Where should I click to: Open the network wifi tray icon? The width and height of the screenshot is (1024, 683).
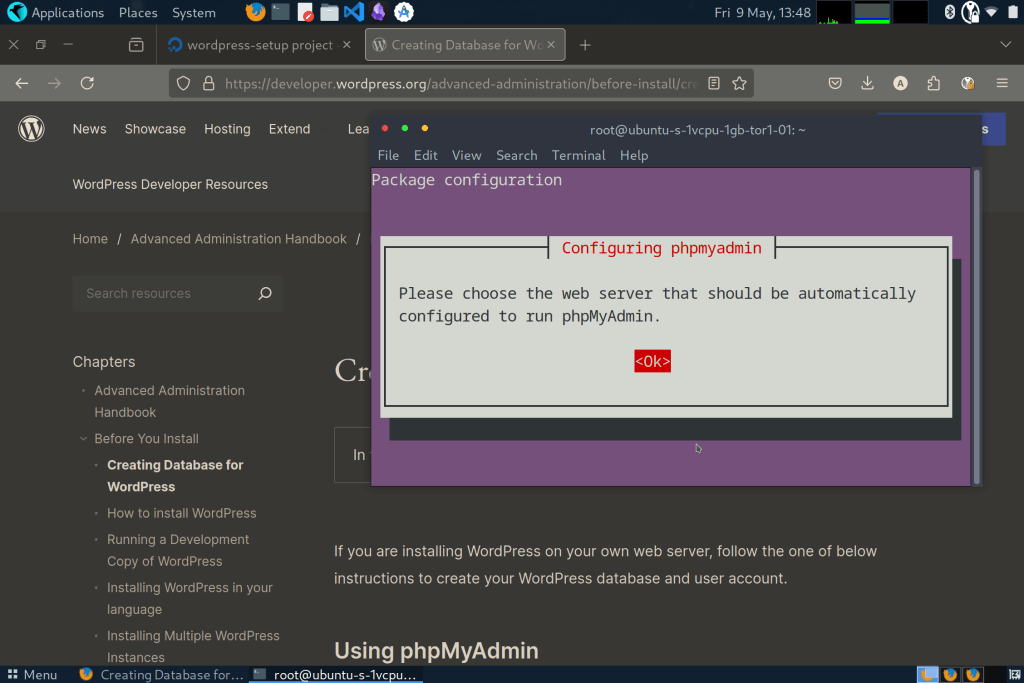[991, 12]
